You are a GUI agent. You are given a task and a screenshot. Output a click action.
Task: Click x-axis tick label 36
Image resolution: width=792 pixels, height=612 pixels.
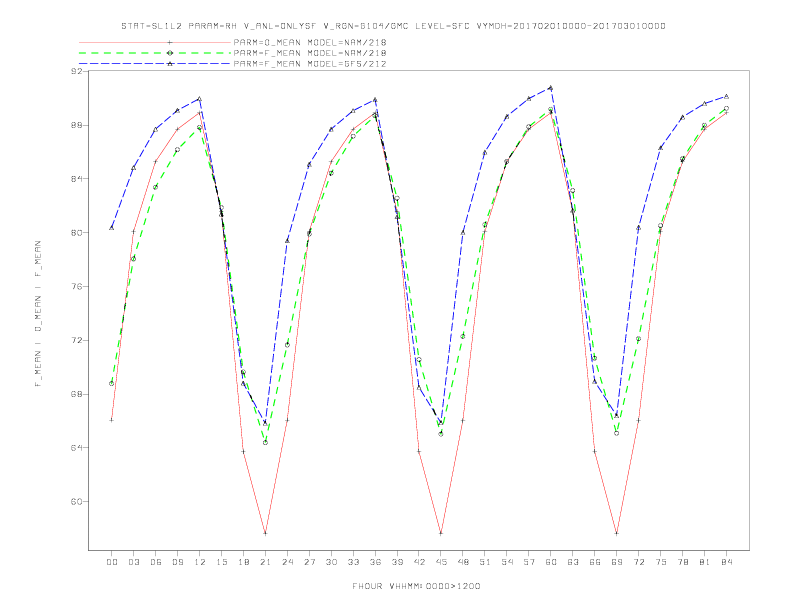pos(375,562)
